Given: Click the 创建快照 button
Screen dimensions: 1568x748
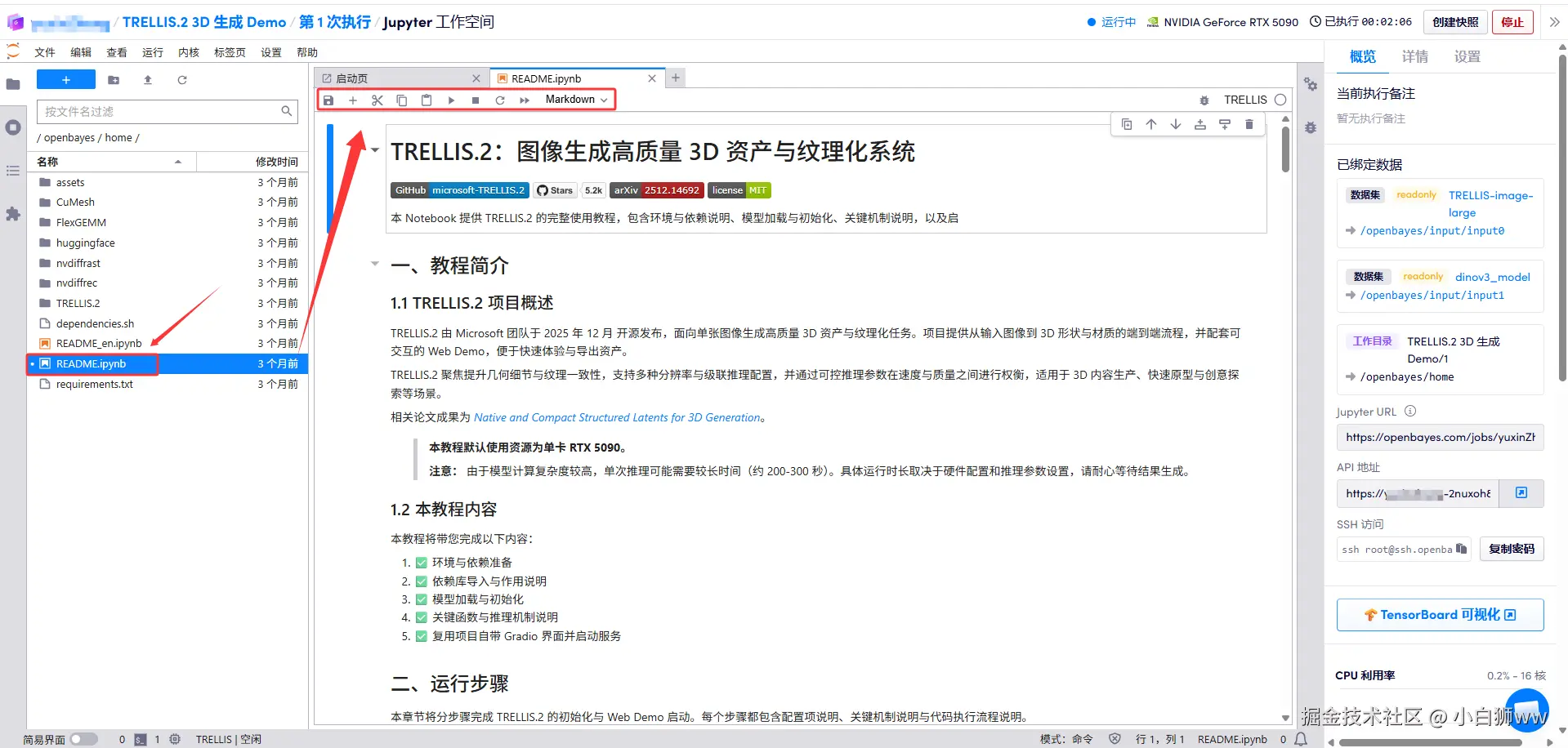Looking at the screenshot, I should (x=1455, y=22).
